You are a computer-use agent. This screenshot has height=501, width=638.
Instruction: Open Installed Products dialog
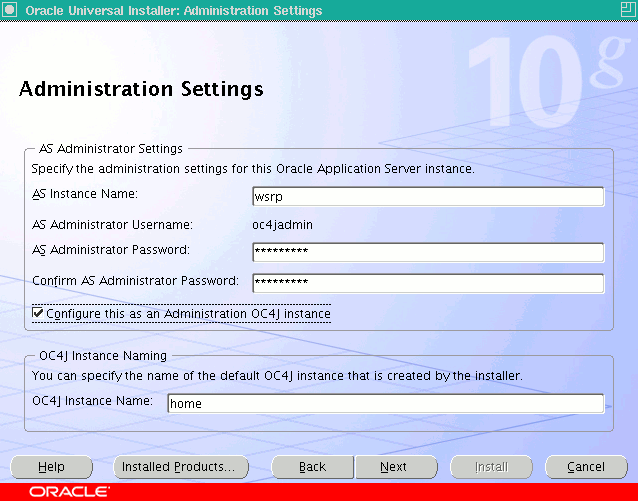tap(181, 467)
